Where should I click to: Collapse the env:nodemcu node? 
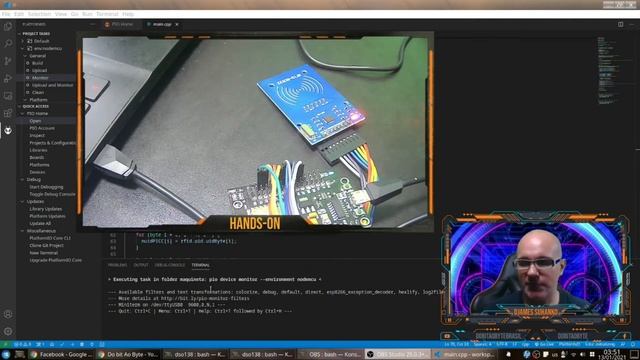click(23, 49)
